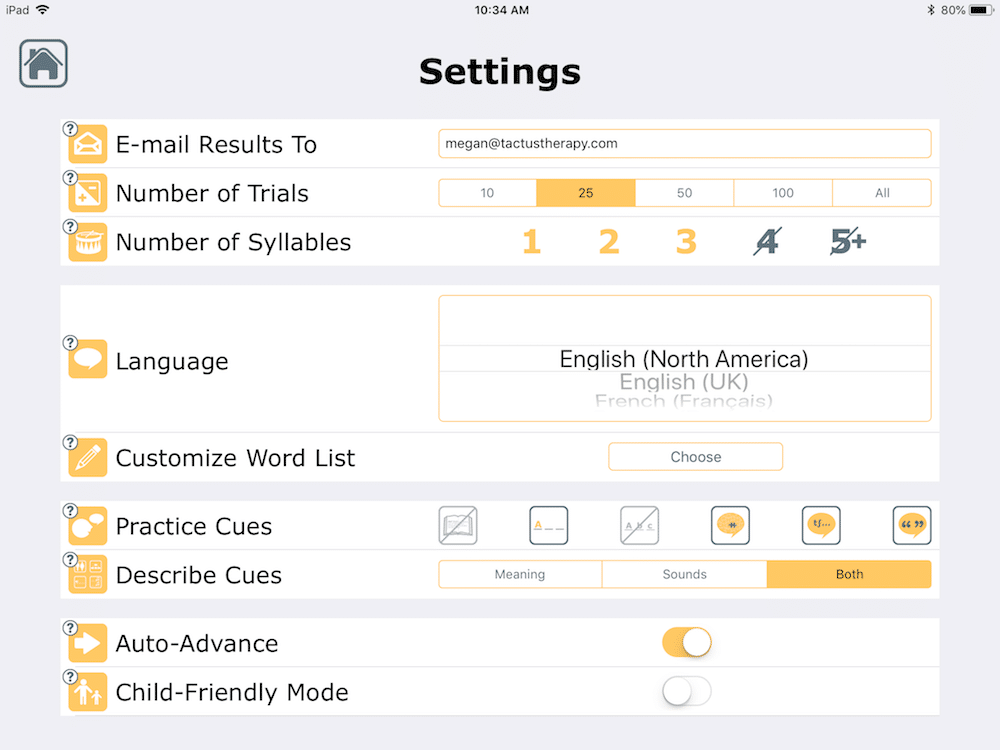This screenshot has height=750, width=1000.
Task: Open help question mark for Language
Action: (x=70, y=343)
